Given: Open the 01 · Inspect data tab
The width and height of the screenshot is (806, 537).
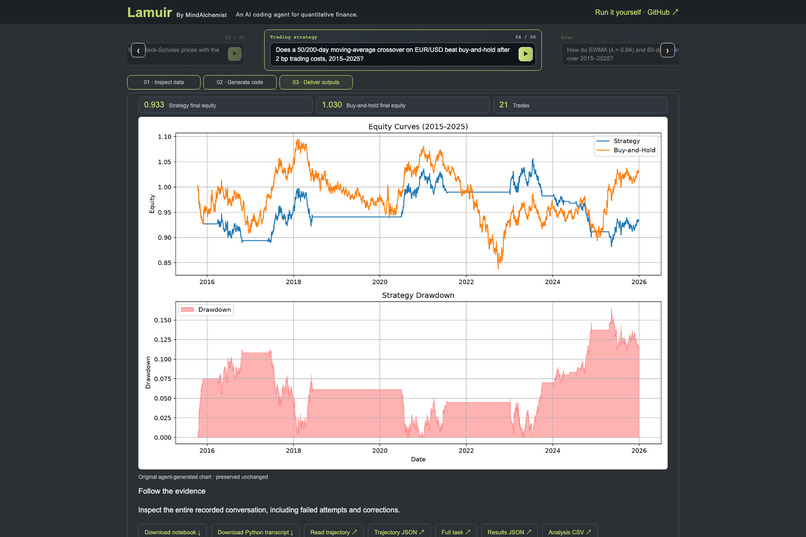Looking at the screenshot, I should tap(163, 82).
